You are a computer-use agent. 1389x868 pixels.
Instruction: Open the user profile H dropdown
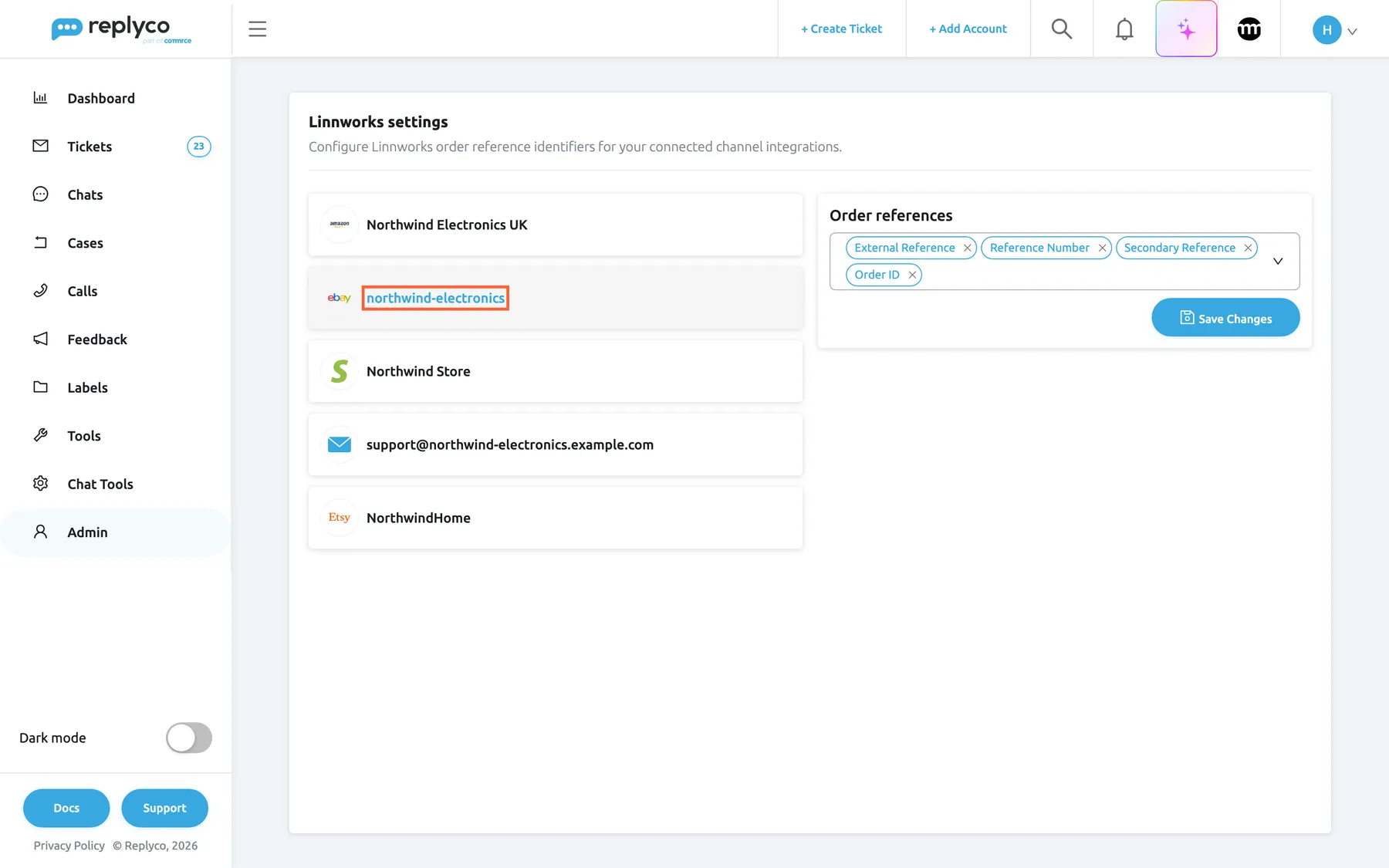1335,30
